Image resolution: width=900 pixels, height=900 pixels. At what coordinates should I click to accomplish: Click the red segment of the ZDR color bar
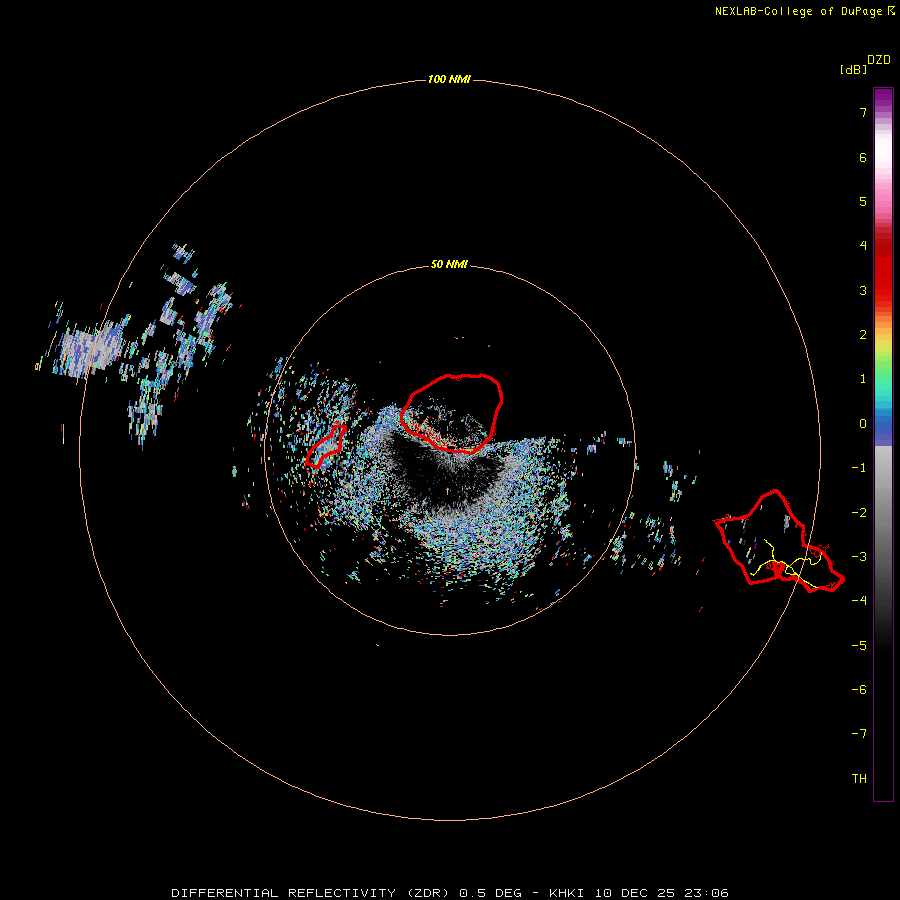[883, 267]
